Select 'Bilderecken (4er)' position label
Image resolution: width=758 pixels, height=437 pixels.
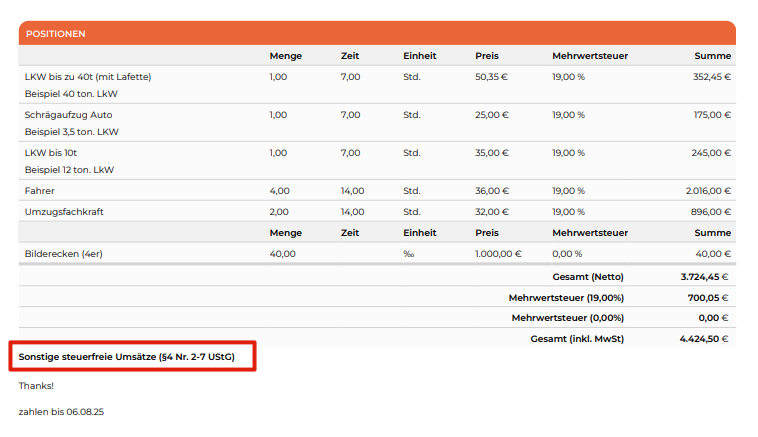pyautogui.click(x=63, y=254)
